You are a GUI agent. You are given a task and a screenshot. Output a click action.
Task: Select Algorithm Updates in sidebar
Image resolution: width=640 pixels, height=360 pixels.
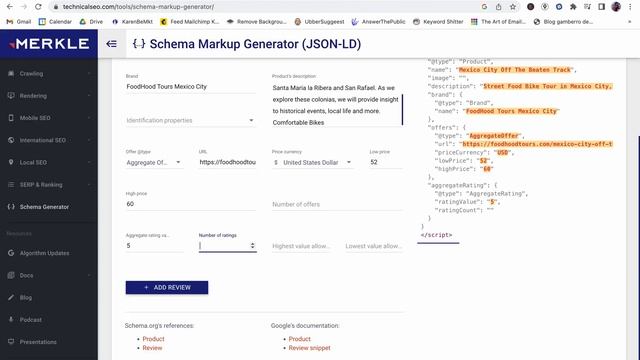point(44,253)
